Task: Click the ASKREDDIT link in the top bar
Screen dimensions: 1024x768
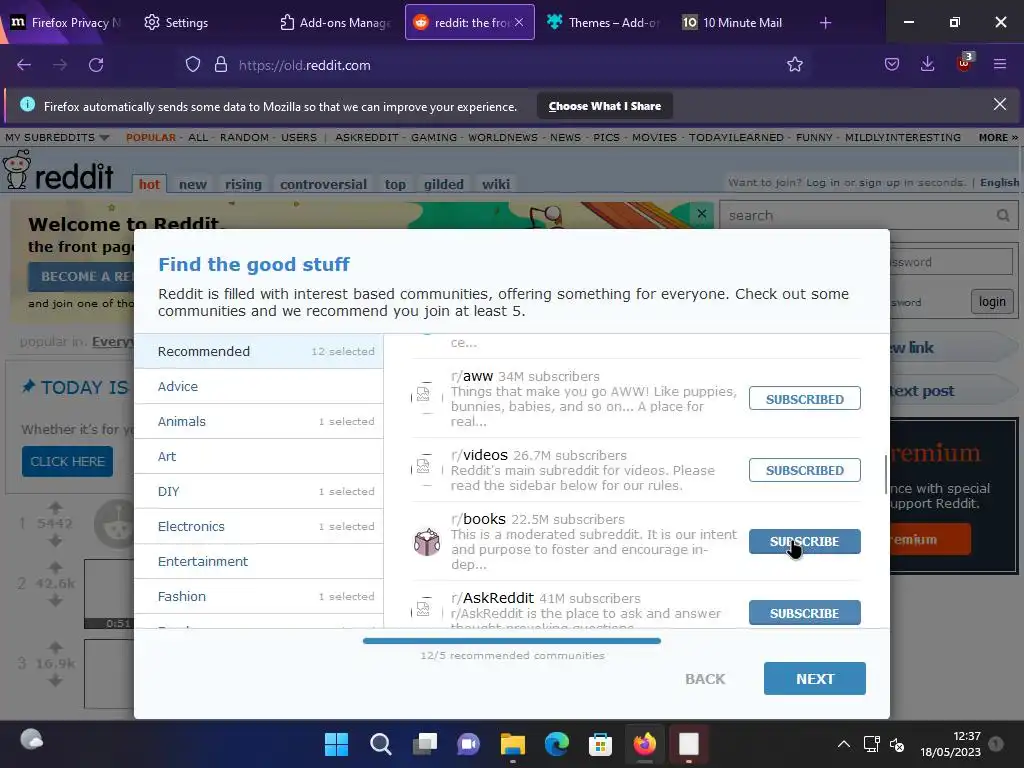Action: [x=366, y=137]
